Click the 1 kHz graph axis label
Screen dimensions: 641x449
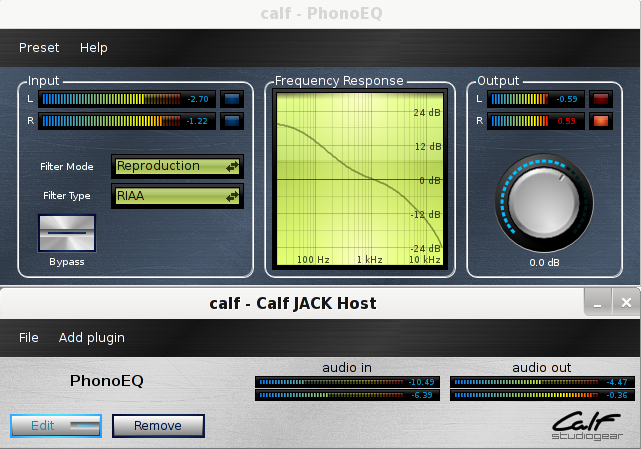370,260
